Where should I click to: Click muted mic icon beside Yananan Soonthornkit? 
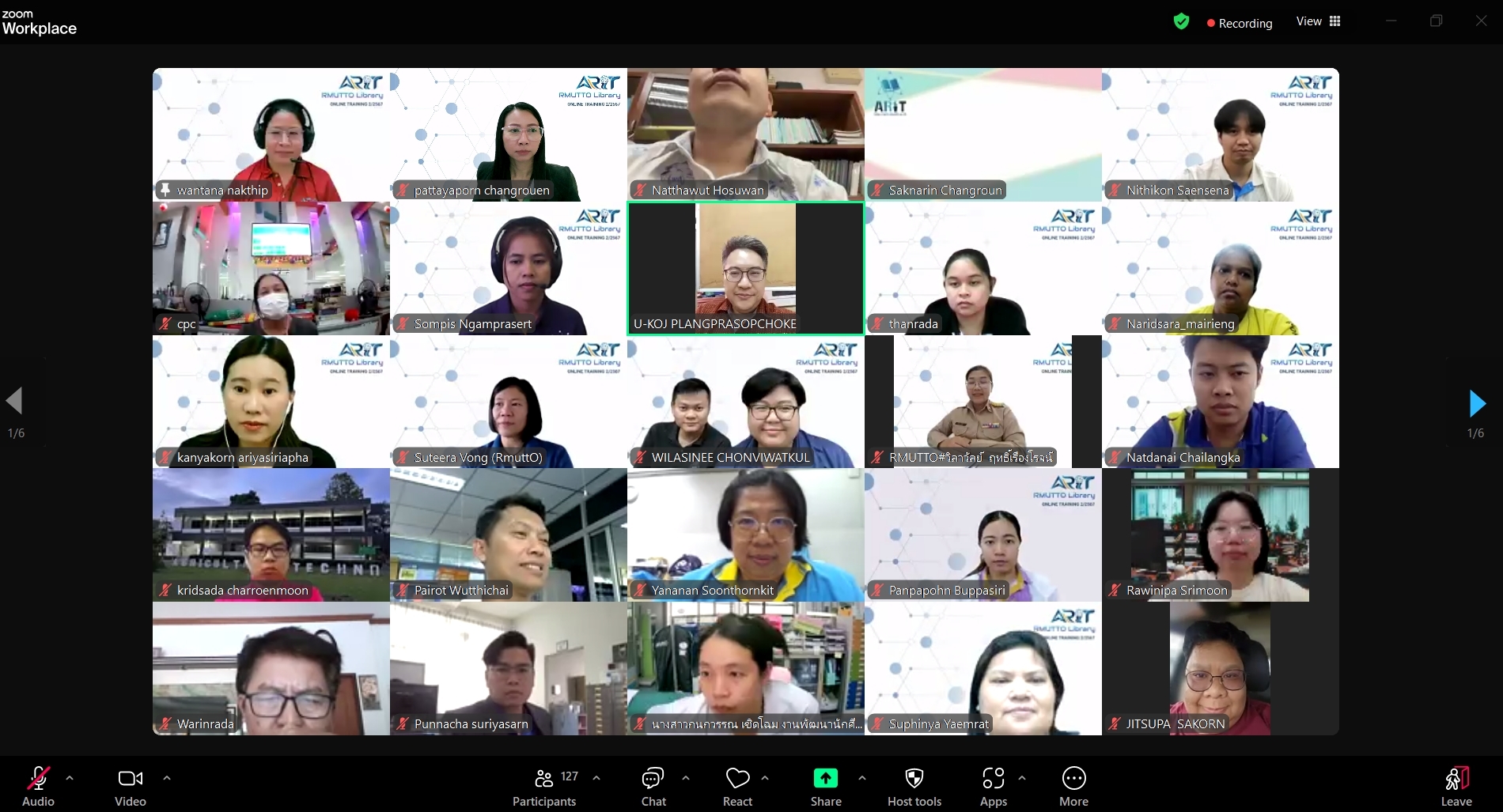click(x=640, y=590)
